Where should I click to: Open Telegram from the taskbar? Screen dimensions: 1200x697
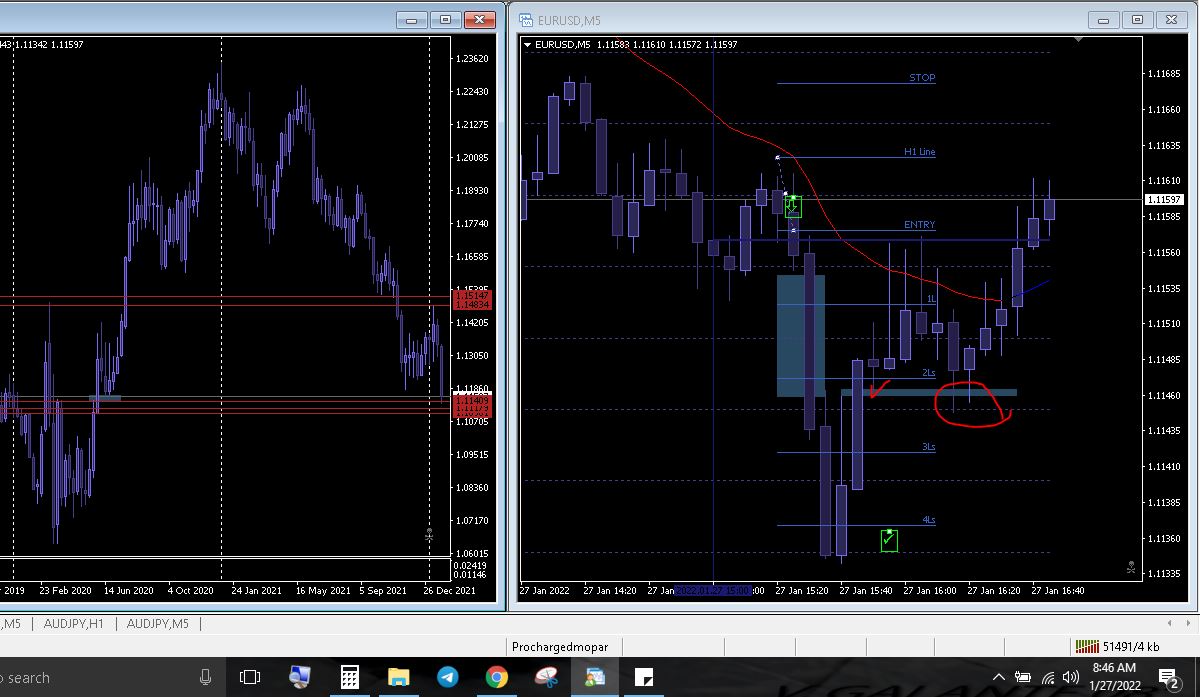coord(448,677)
